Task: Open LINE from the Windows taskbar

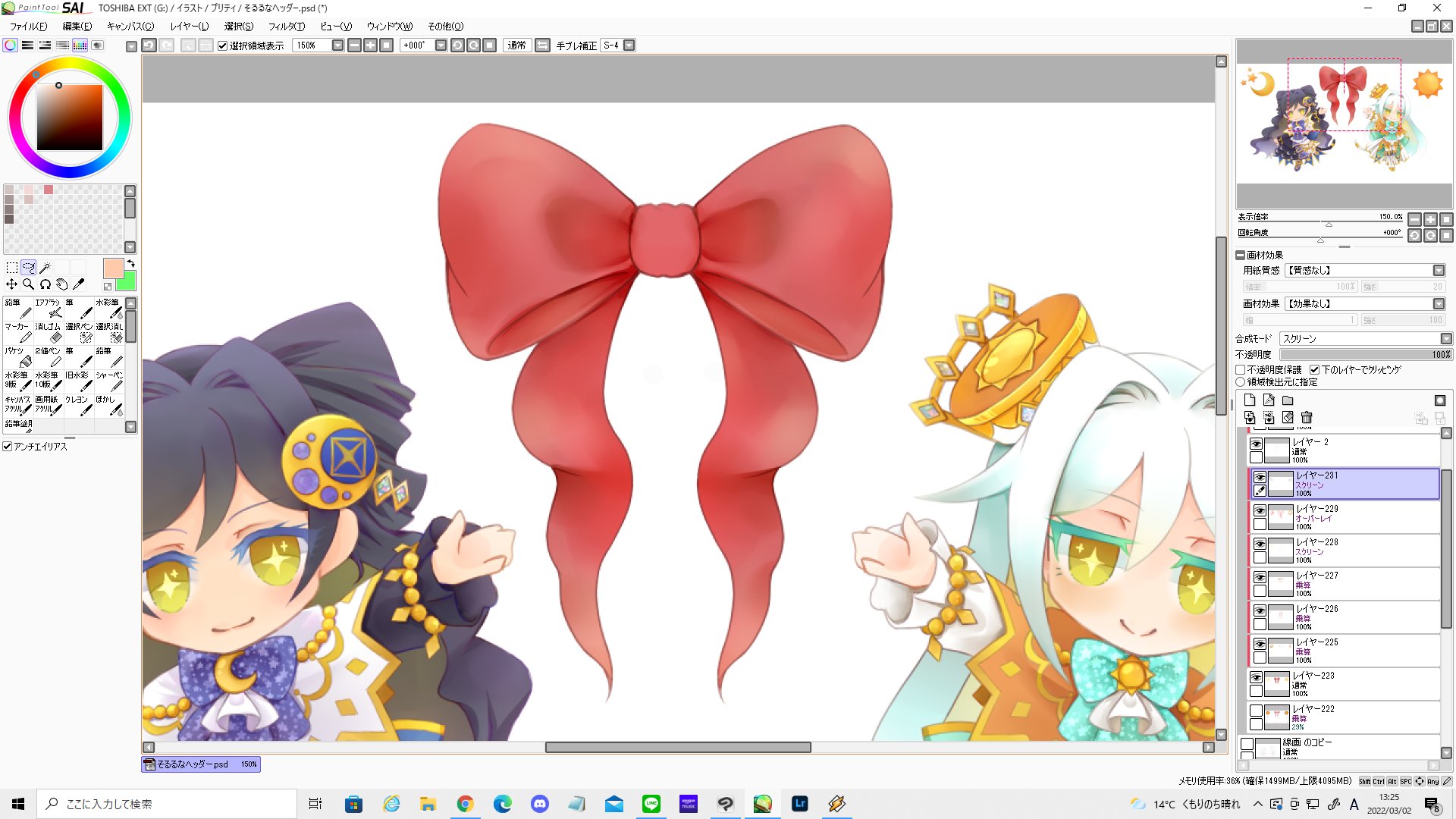Action: pos(651,804)
